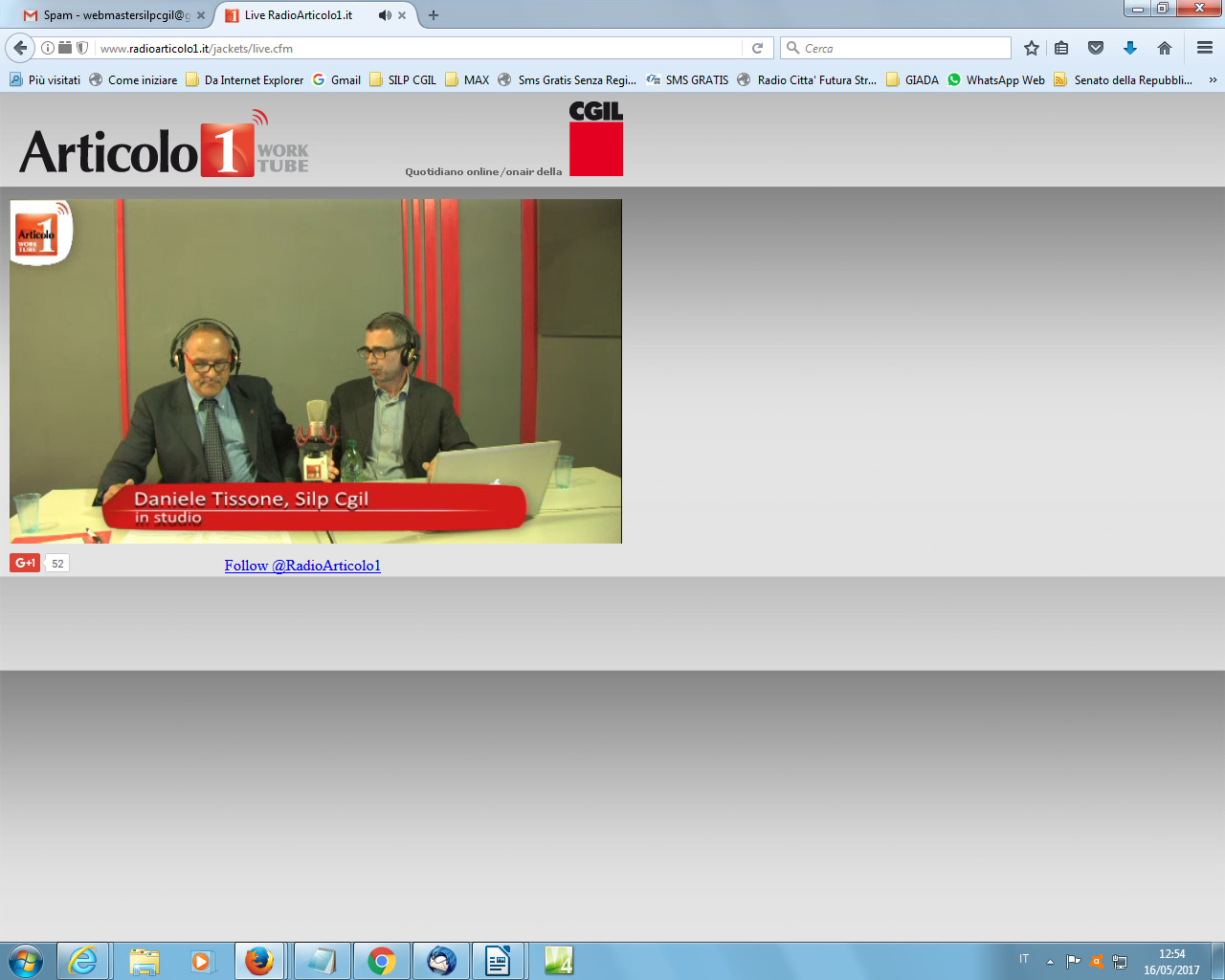Show more bookmarks via toolbar chevron
Image resolution: width=1225 pixels, height=980 pixels.
pos(1213,80)
